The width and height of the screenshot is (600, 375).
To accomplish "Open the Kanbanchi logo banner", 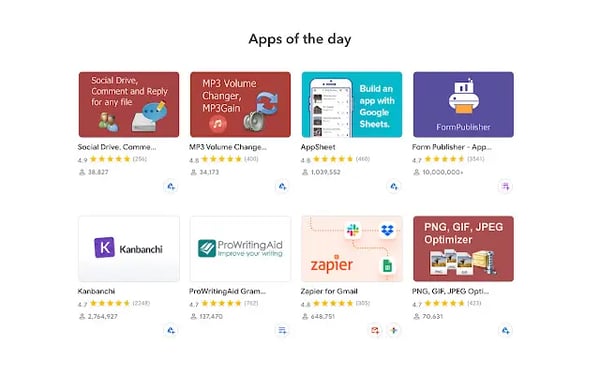I will pyautogui.click(x=129, y=249).
